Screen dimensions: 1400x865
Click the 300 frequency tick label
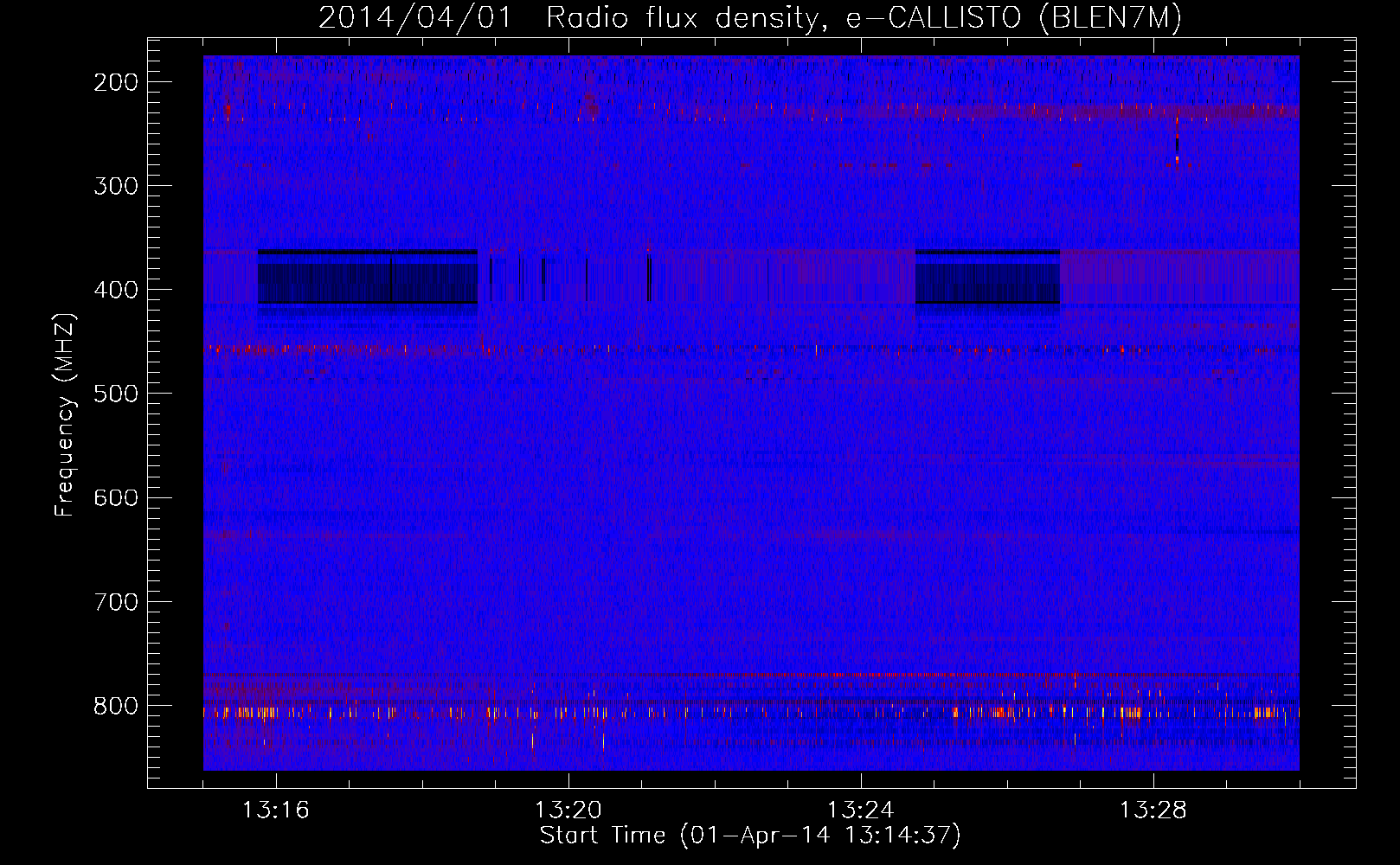pyautogui.click(x=115, y=186)
